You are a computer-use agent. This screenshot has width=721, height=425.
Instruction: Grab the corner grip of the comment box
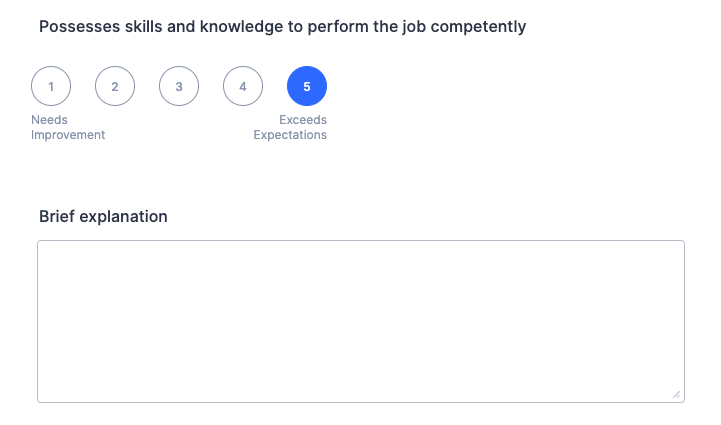pyautogui.click(x=676, y=394)
